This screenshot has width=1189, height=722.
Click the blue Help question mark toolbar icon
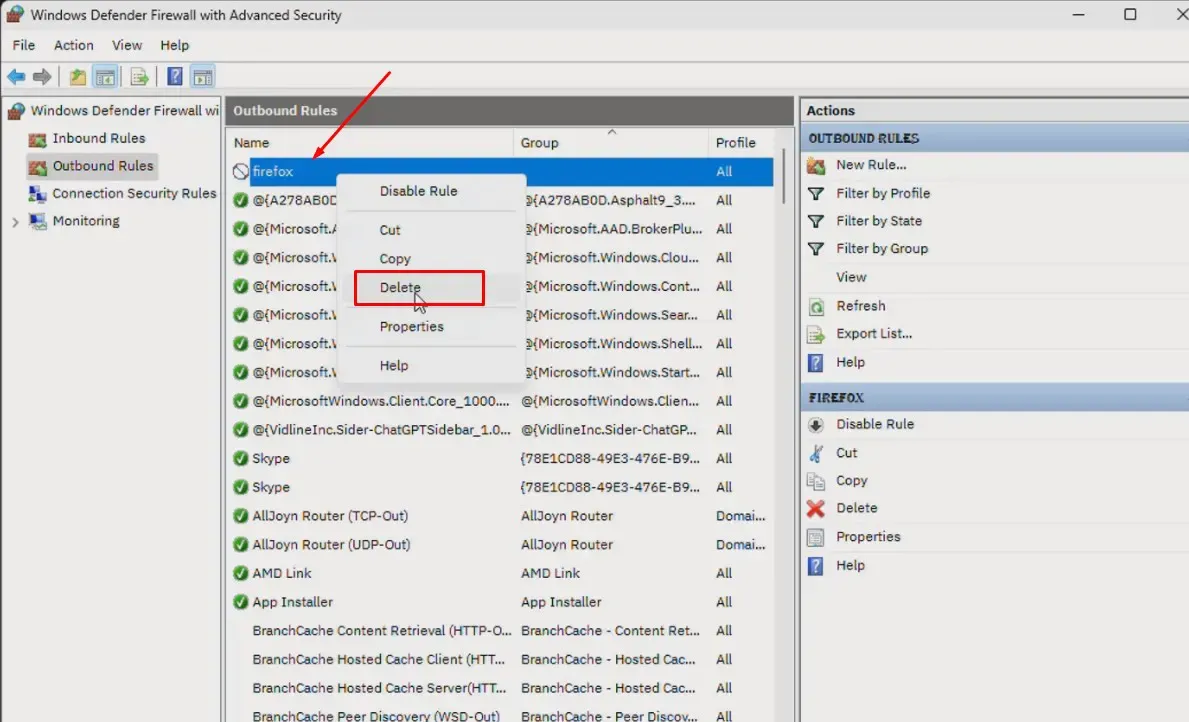pyautogui.click(x=174, y=77)
